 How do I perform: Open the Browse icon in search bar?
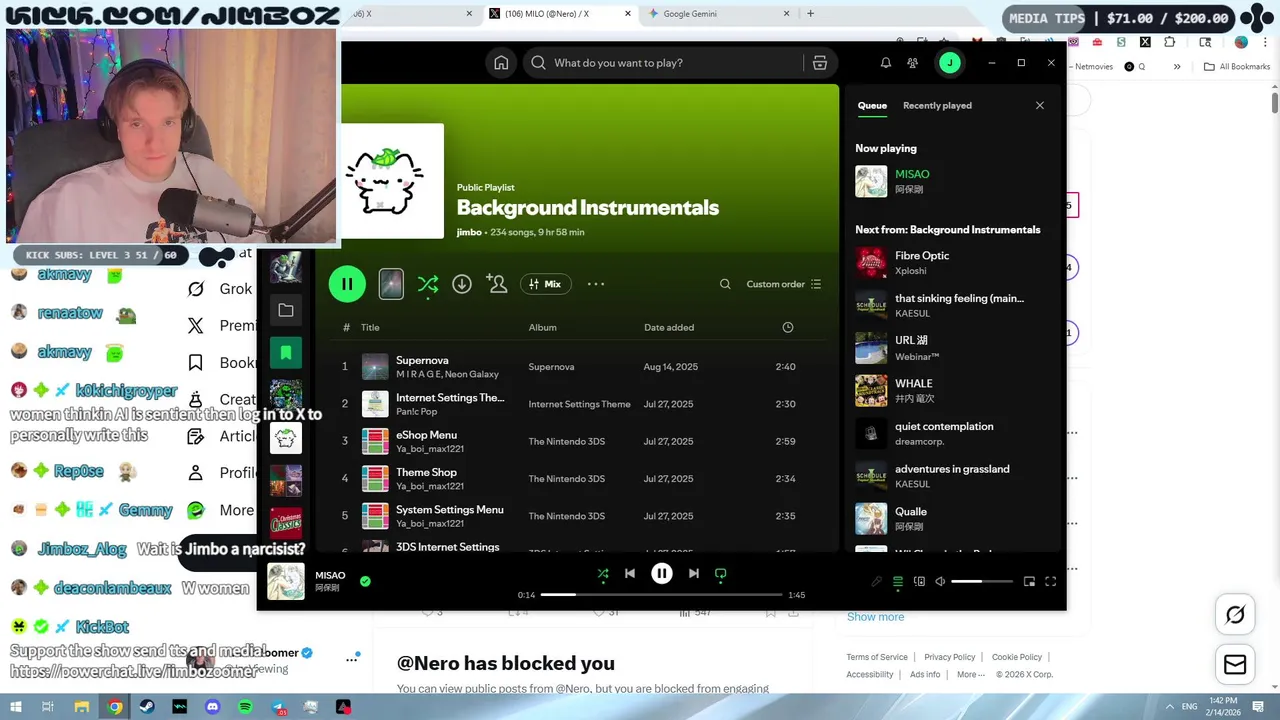click(820, 63)
